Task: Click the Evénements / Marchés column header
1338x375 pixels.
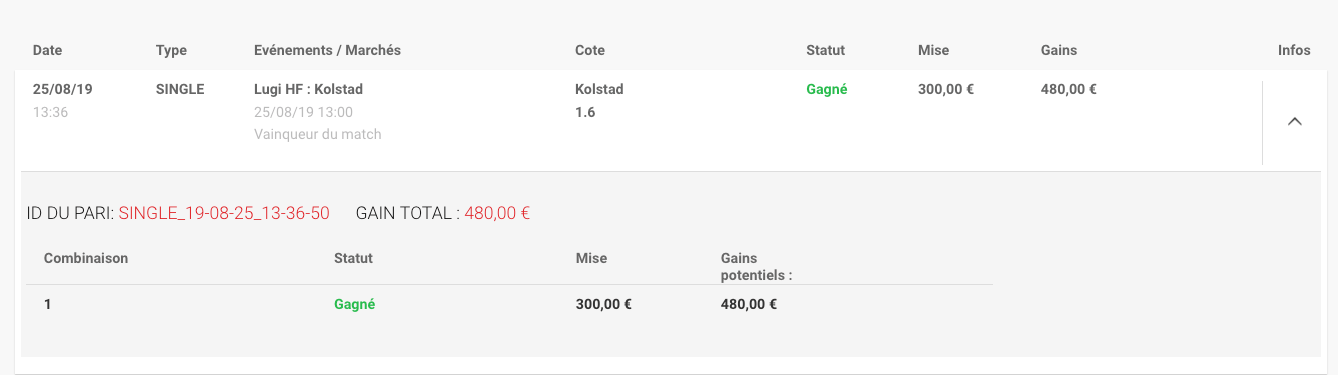Action: point(328,50)
